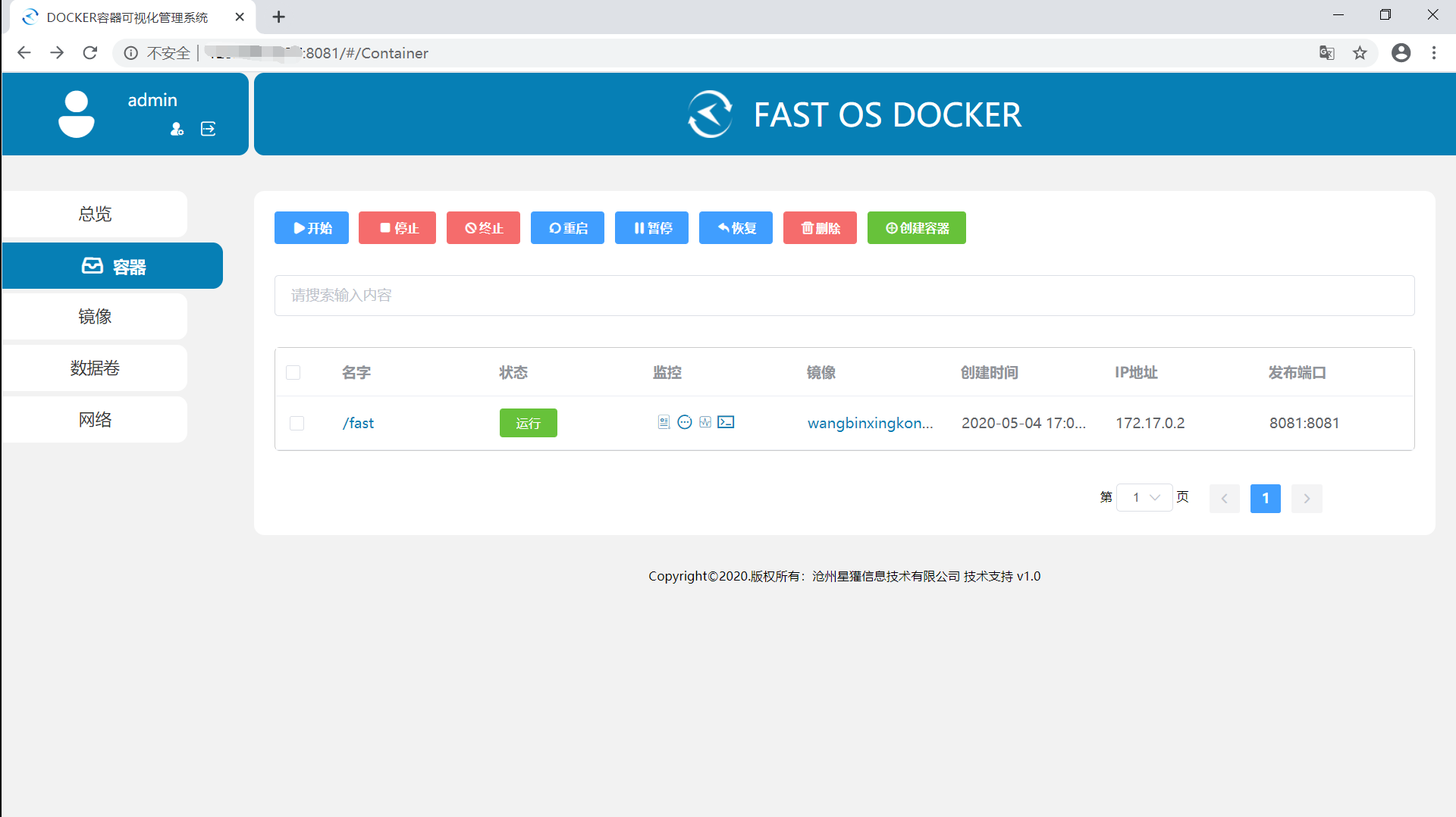The width and height of the screenshot is (1456, 817).
Task: Open container stats via the waveform icon
Action: coord(705,422)
